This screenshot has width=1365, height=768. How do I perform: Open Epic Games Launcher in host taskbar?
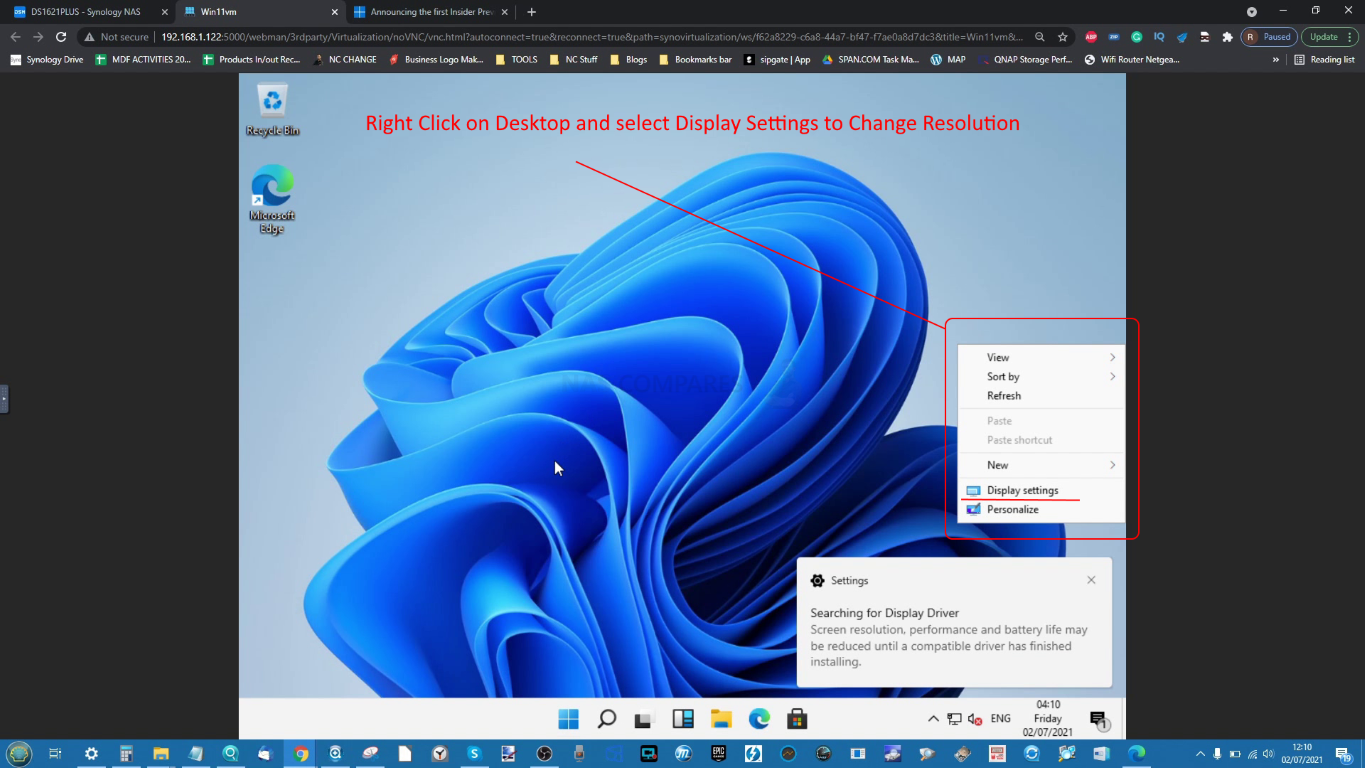pos(718,753)
